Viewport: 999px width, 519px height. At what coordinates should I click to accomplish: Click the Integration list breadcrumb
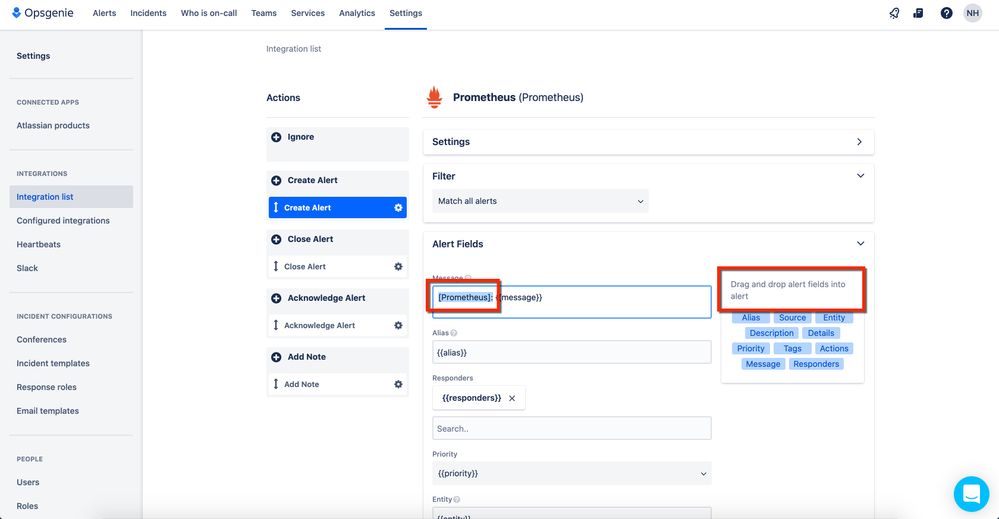click(294, 49)
